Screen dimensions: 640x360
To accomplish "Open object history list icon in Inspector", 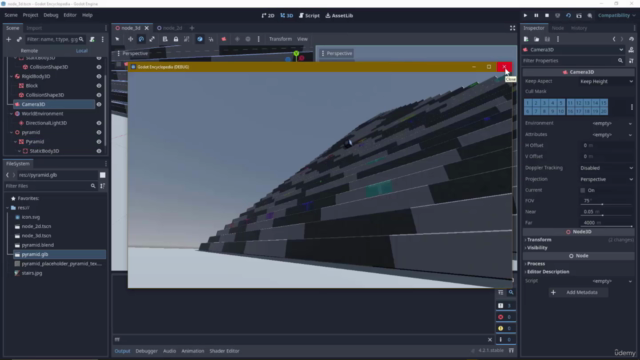I will 631,39.
